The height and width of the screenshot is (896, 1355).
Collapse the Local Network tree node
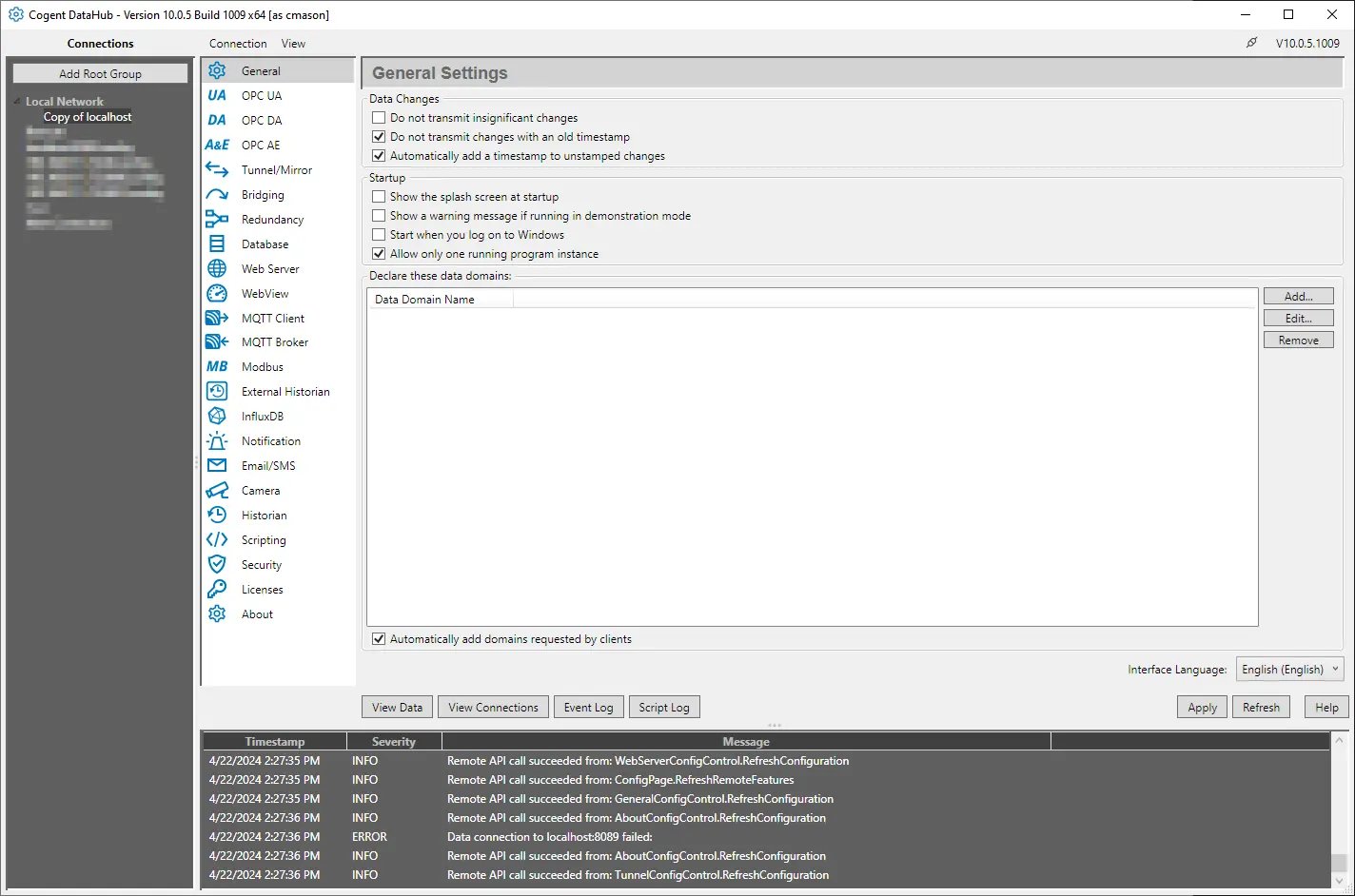click(x=19, y=101)
